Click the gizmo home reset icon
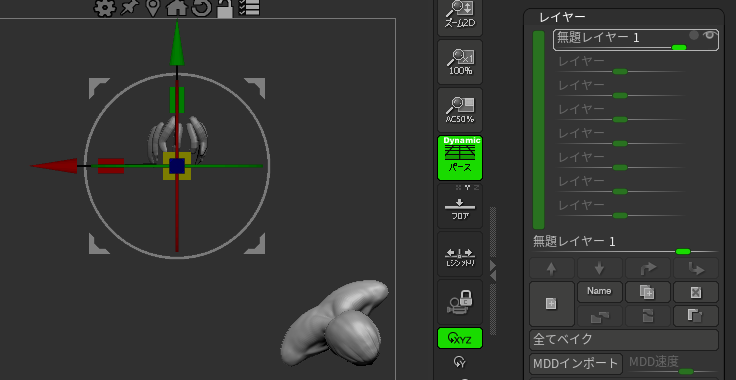The width and height of the screenshot is (736, 380). 176,8
